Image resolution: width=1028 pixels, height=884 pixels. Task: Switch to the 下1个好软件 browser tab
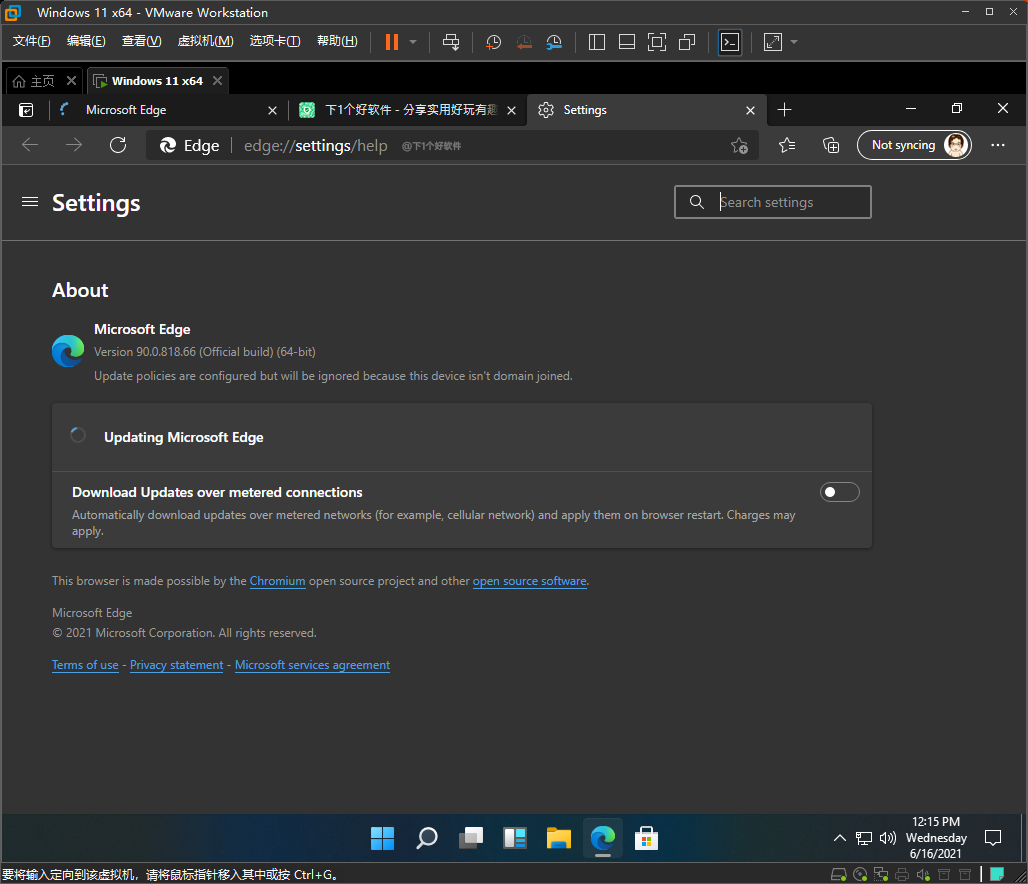coord(410,110)
